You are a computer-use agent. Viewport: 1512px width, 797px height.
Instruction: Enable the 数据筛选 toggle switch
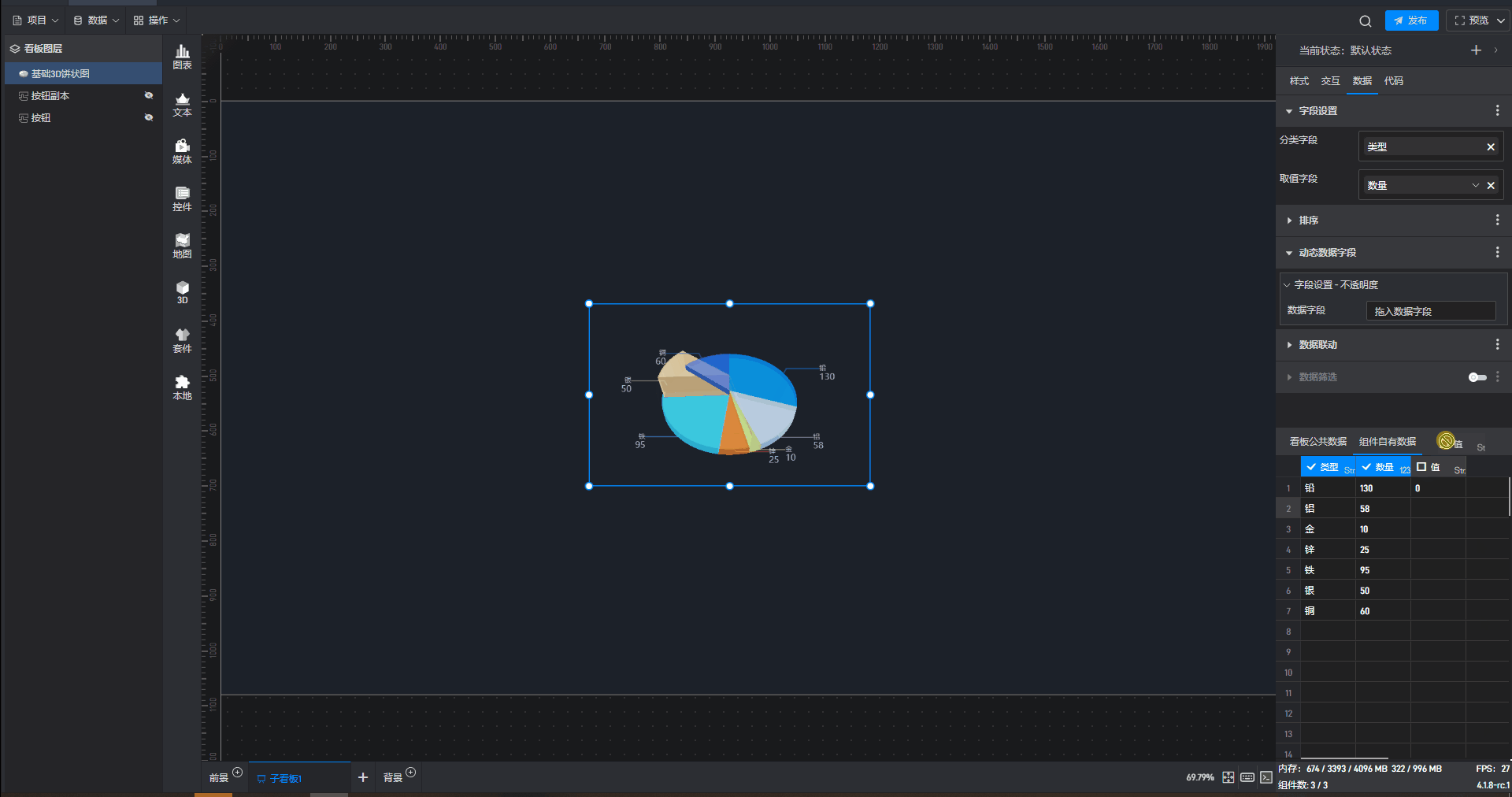pyautogui.click(x=1477, y=377)
